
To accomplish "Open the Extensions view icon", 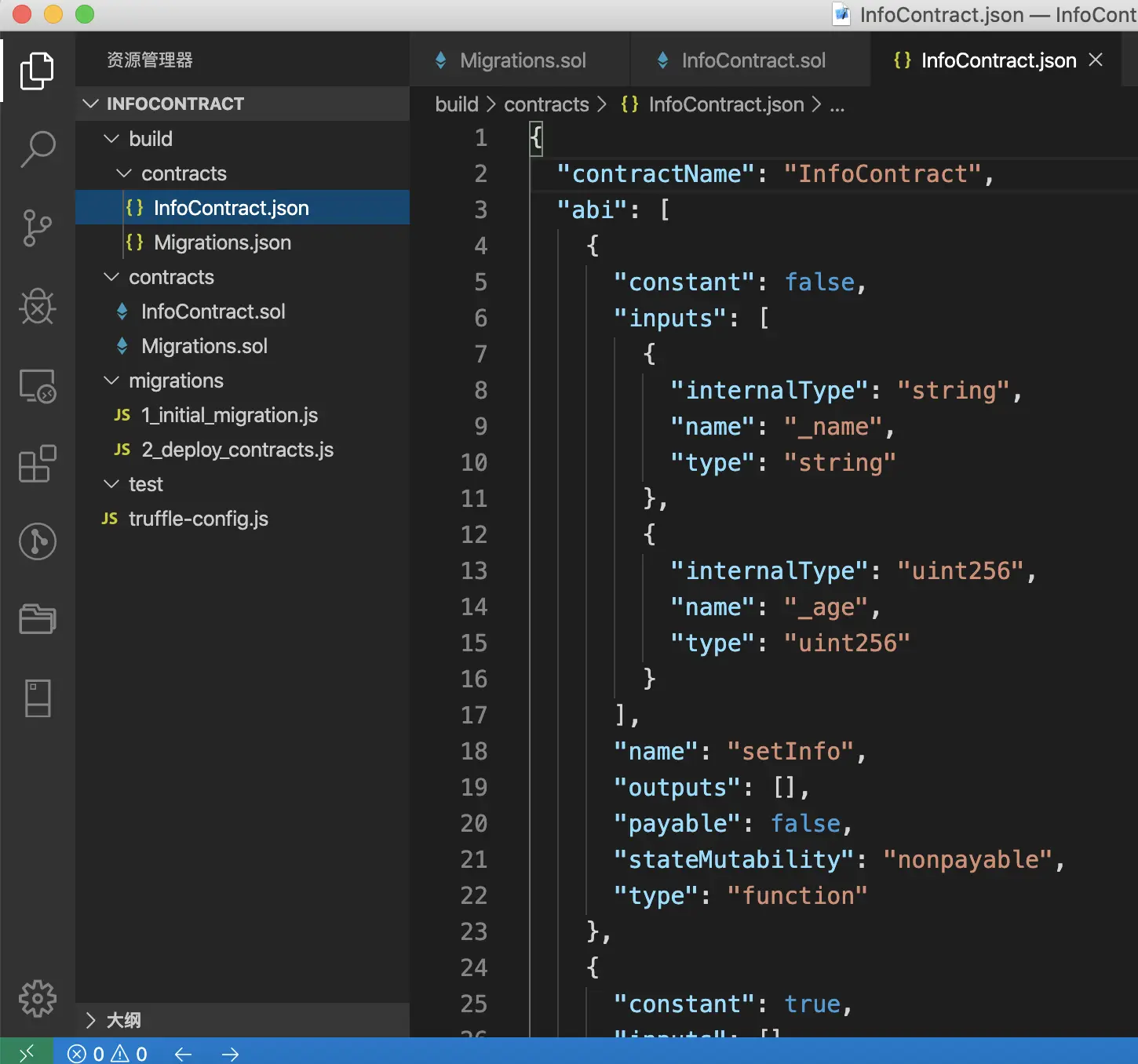I will [x=37, y=464].
